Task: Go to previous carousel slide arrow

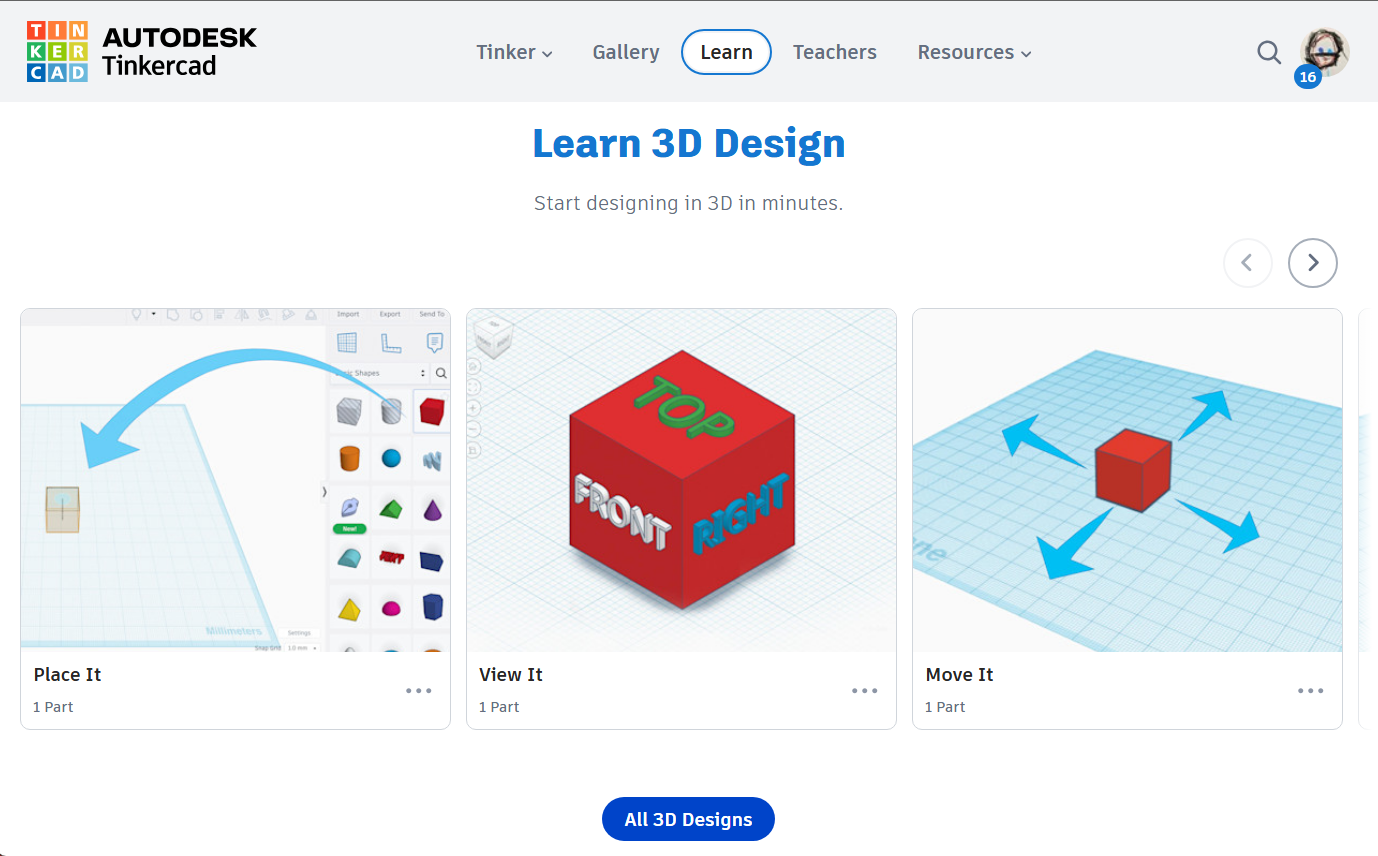Action: pos(1248,263)
